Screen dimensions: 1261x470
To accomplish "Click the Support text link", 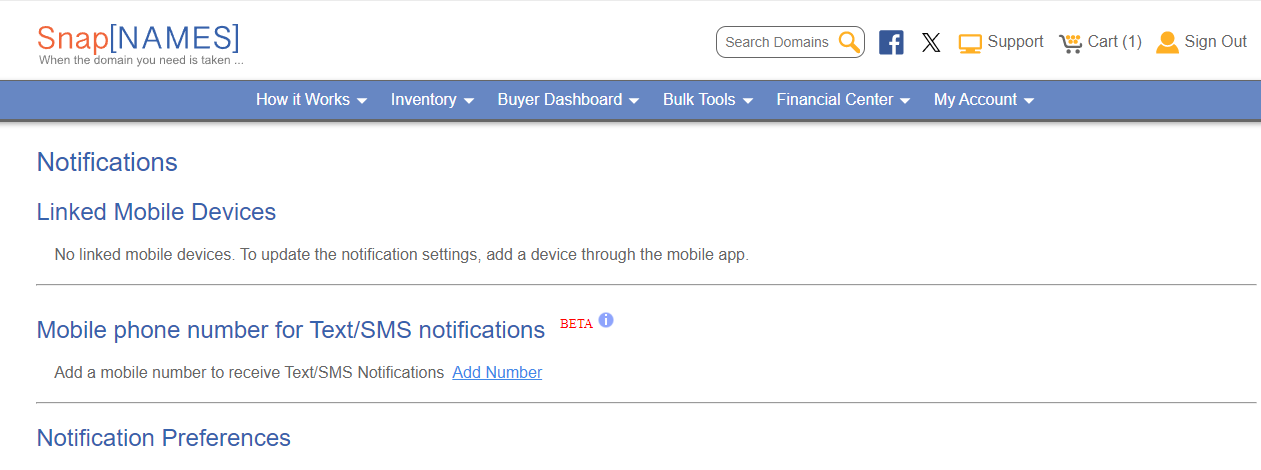I will 1015,42.
